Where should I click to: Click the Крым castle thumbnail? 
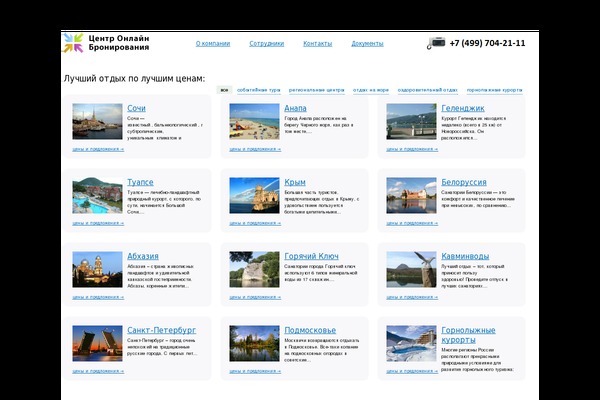pos(254,195)
